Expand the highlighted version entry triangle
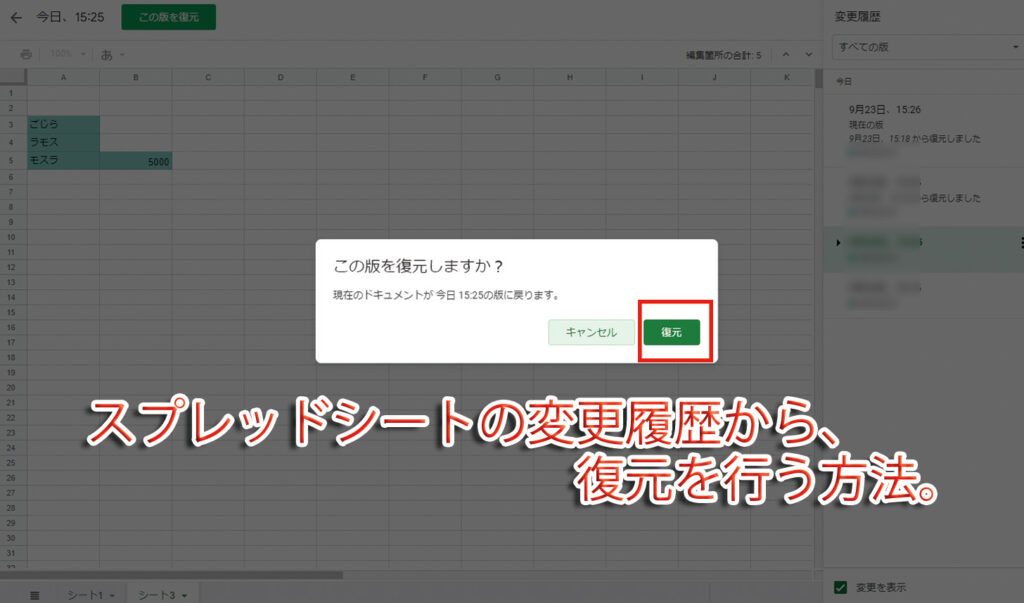Screen dimensions: 1024x603 point(837,243)
